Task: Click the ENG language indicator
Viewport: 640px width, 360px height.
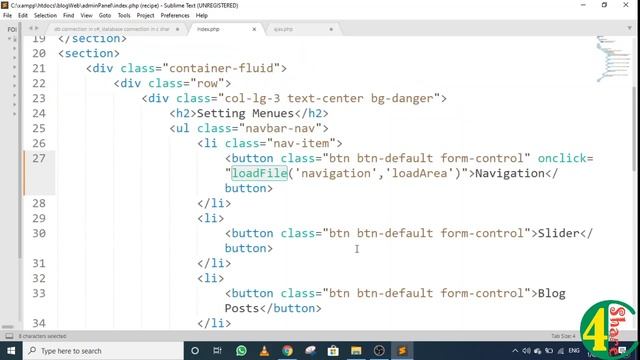Action: [574, 351]
